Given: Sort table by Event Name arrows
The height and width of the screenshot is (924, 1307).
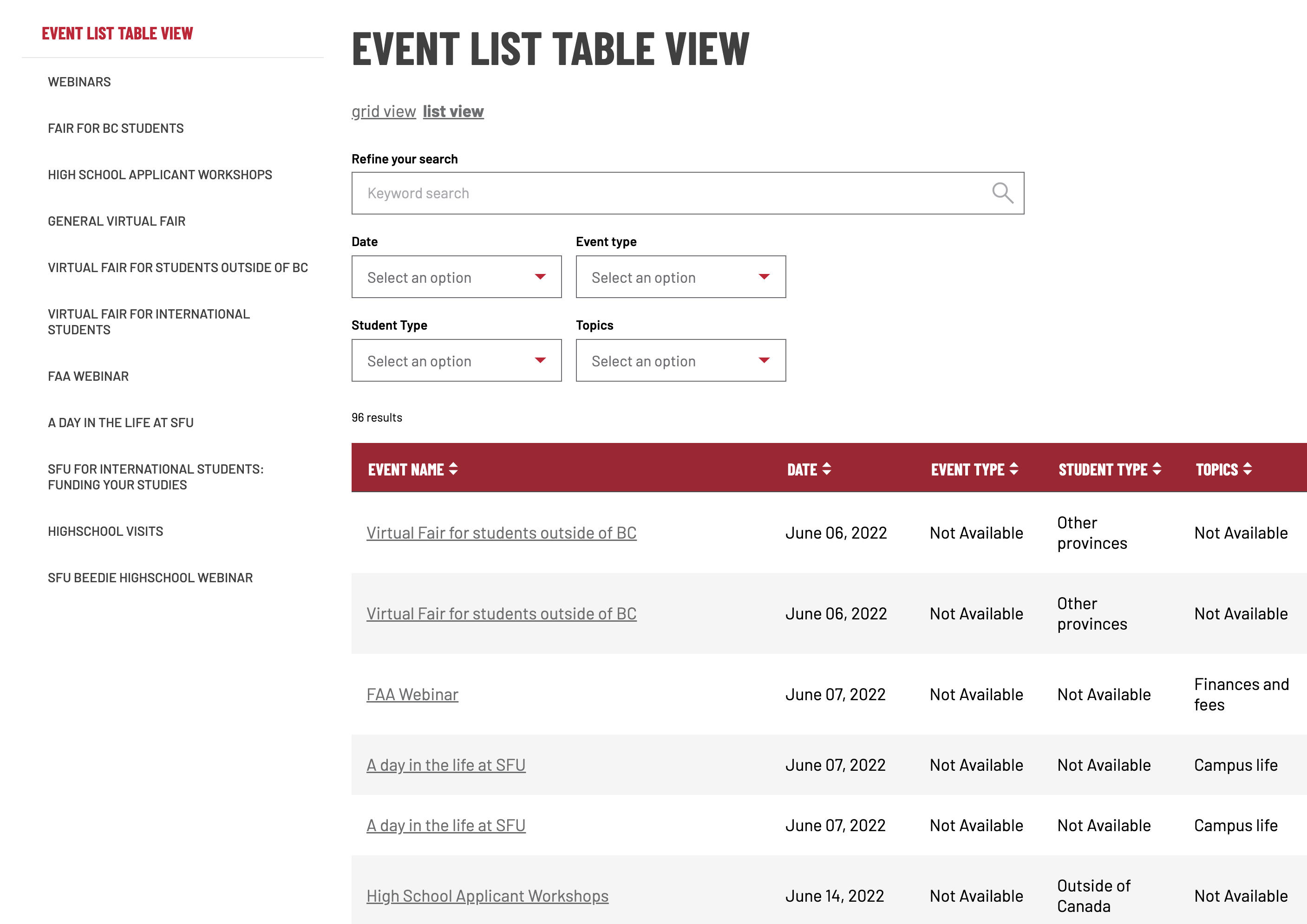Looking at the screenshot, I should (453, 469).
